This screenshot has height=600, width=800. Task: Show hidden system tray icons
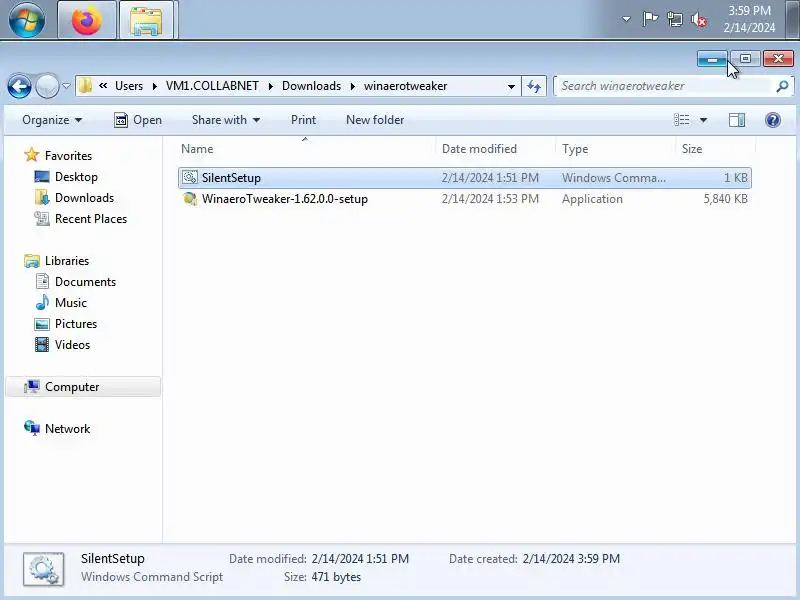click(626, 19)
